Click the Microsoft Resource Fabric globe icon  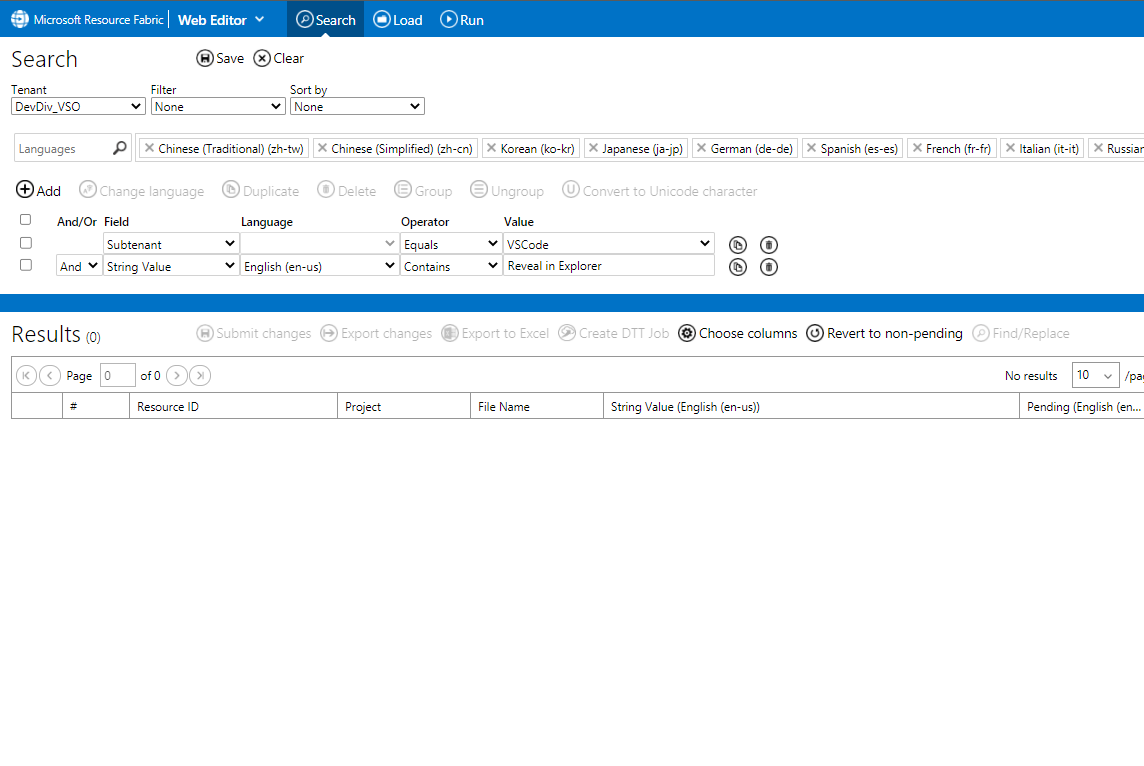20,20
